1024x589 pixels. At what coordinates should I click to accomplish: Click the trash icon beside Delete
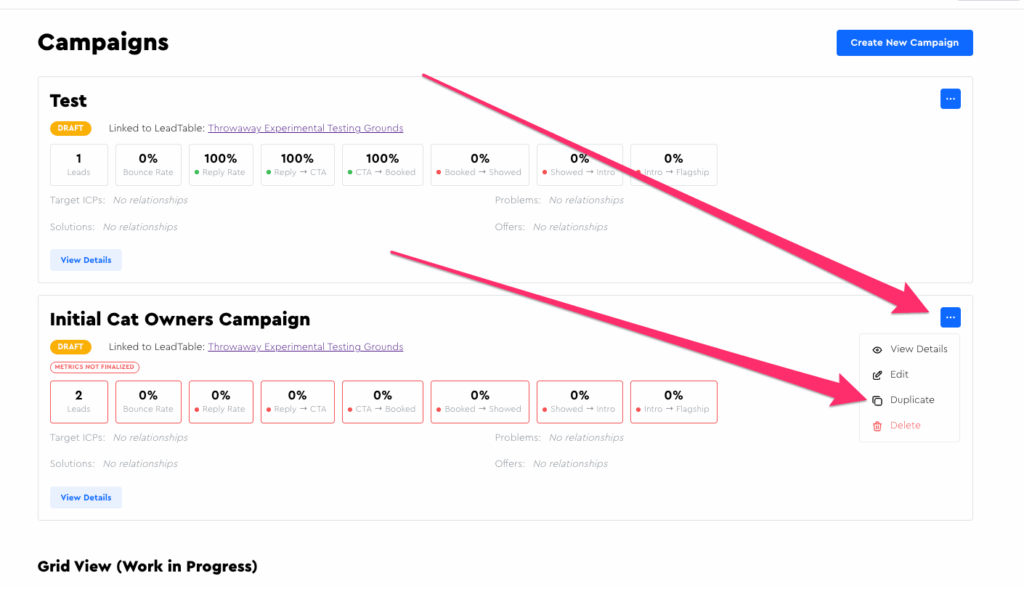[877, 426]
